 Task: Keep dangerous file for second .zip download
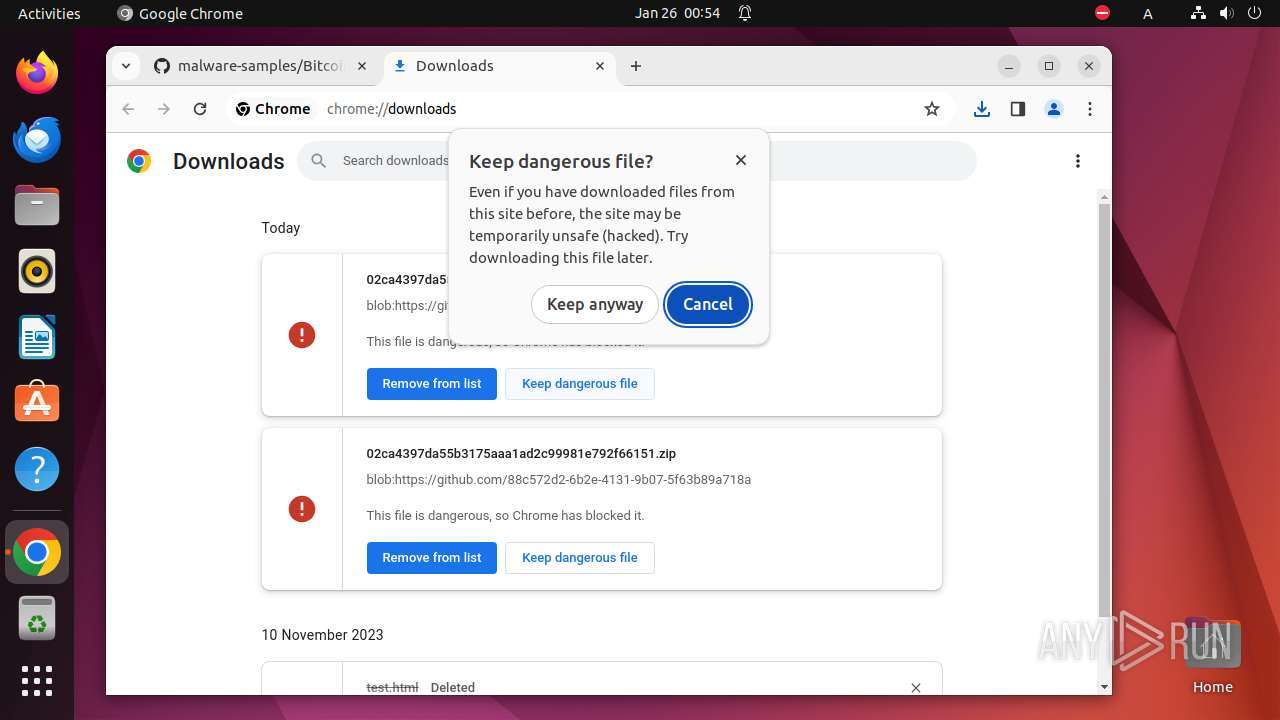580,558
